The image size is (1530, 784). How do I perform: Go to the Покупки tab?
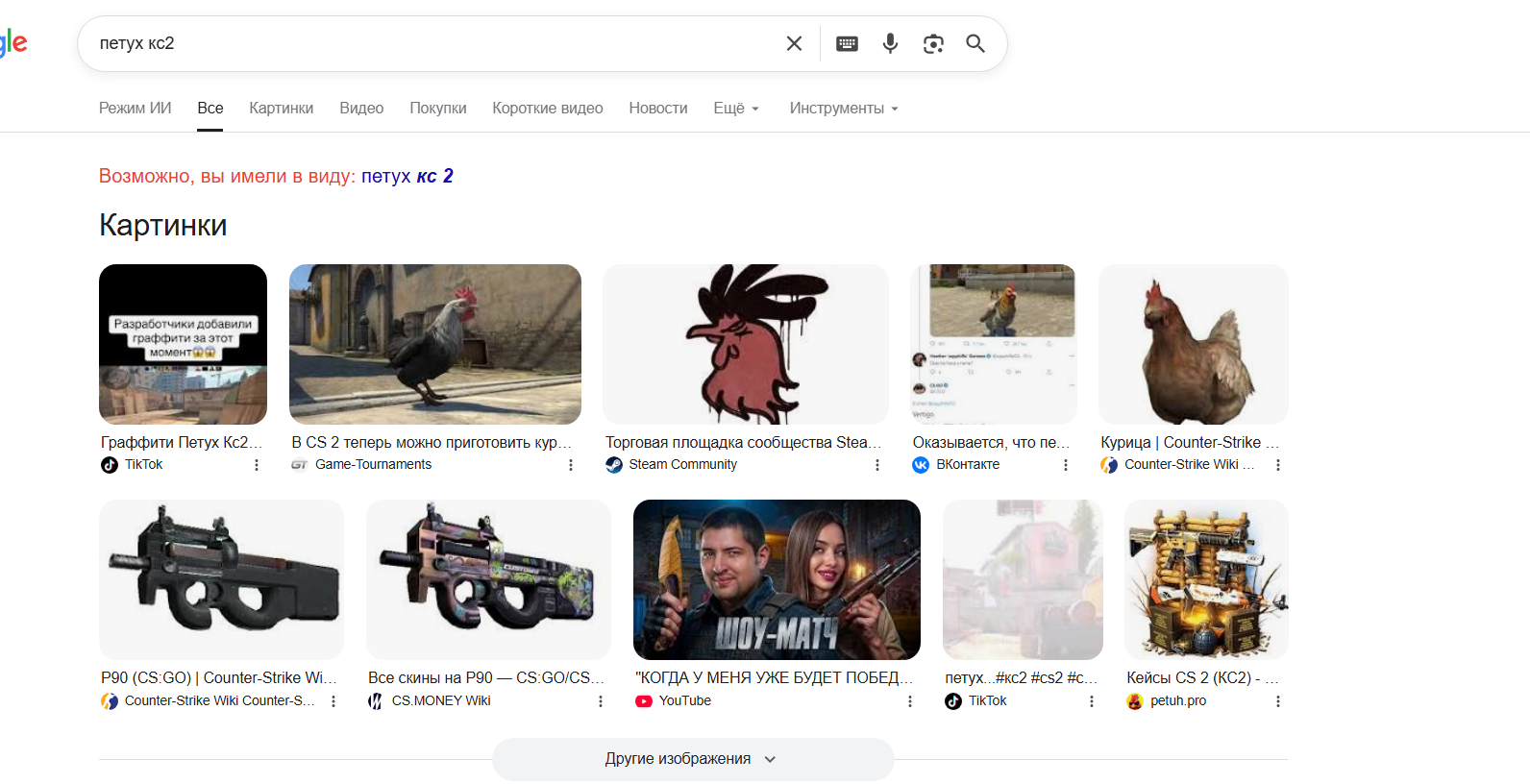pos(438,109)
